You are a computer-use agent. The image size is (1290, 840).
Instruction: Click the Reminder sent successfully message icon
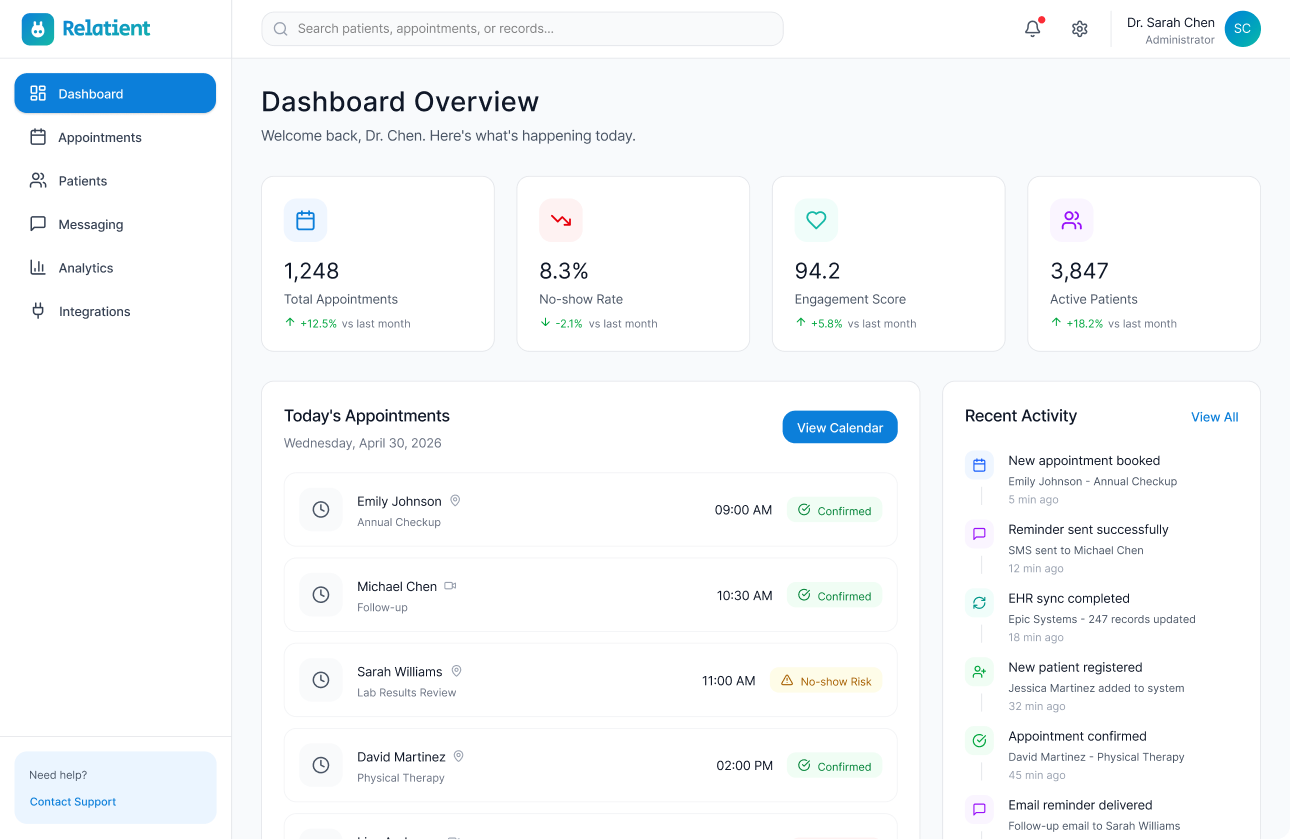click(x=980, y=534)
